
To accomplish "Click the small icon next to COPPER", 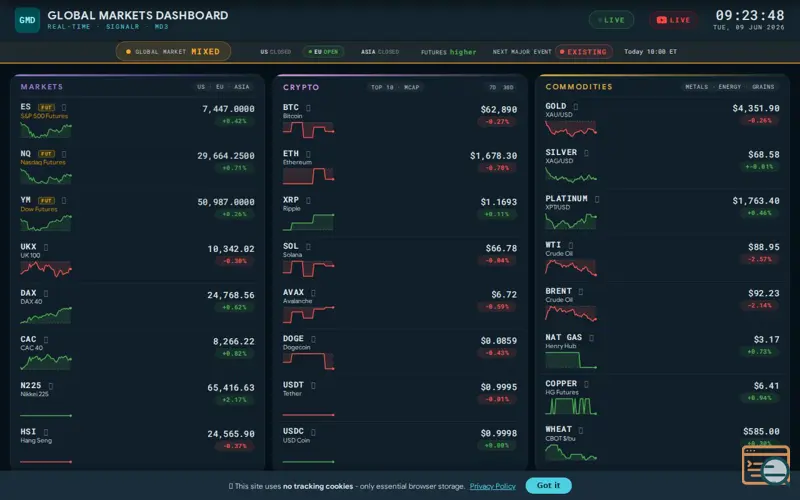I will tap(586, 384).
